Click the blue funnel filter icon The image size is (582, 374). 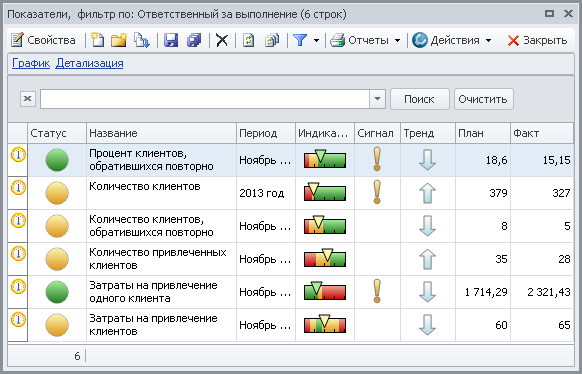click(x=300, y=40)
